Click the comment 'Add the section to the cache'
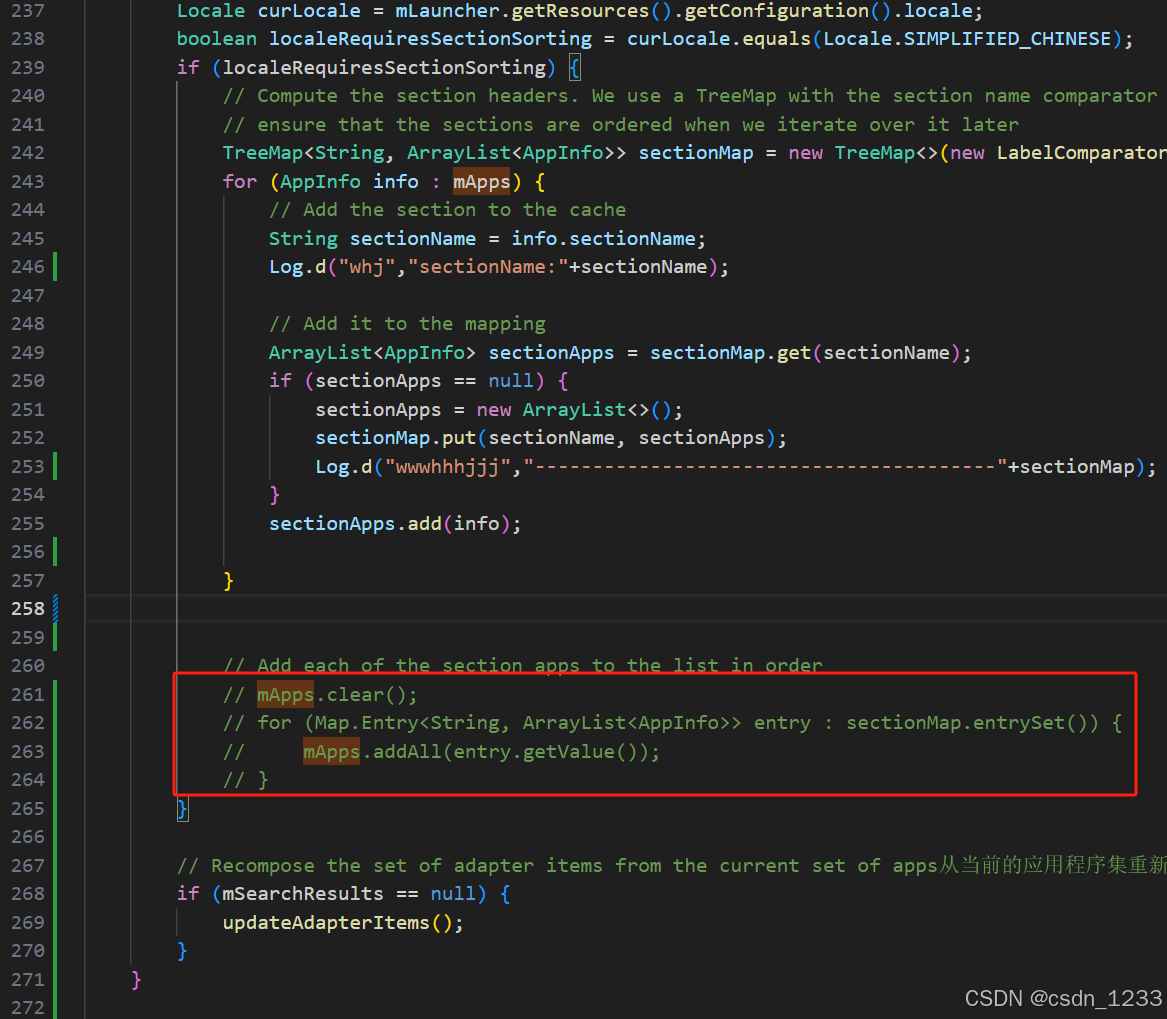The height and width of the screenshot is (1019, 1167). click(447, 210)
